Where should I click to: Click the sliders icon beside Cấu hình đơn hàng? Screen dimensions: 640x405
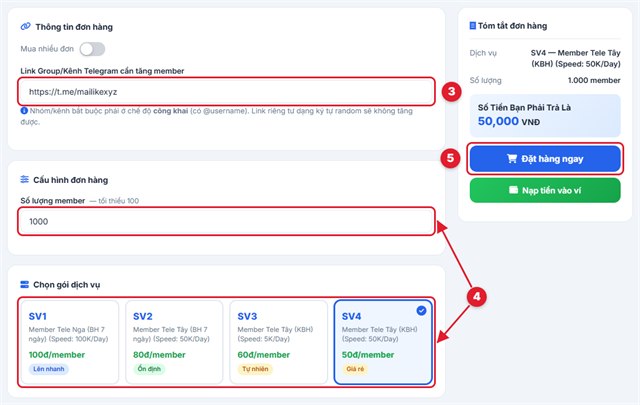(24, 179)
